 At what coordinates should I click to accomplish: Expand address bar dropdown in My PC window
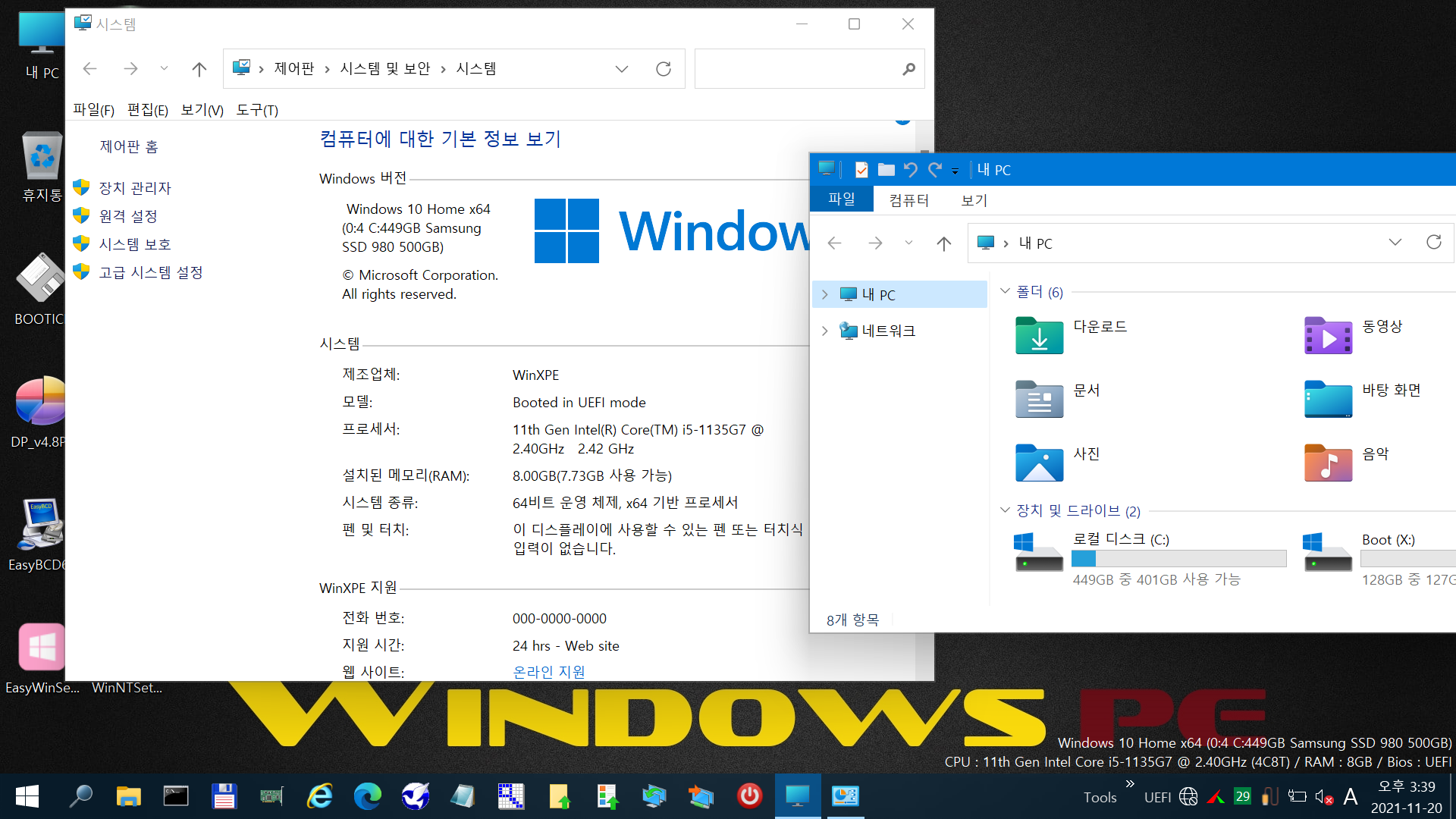pyautogui.click(x=1395, y=242)
